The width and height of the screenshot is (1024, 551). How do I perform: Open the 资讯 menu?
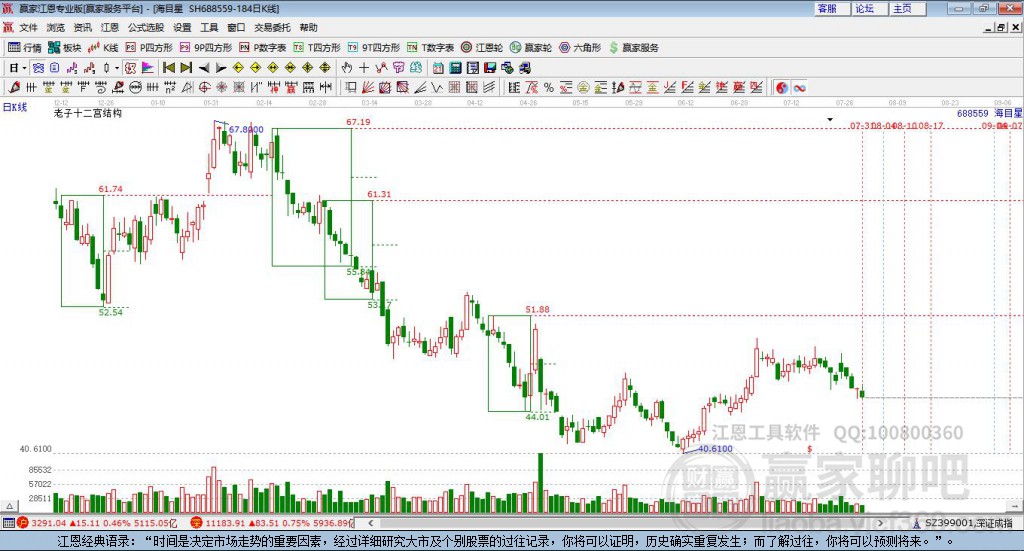(82, 27)
